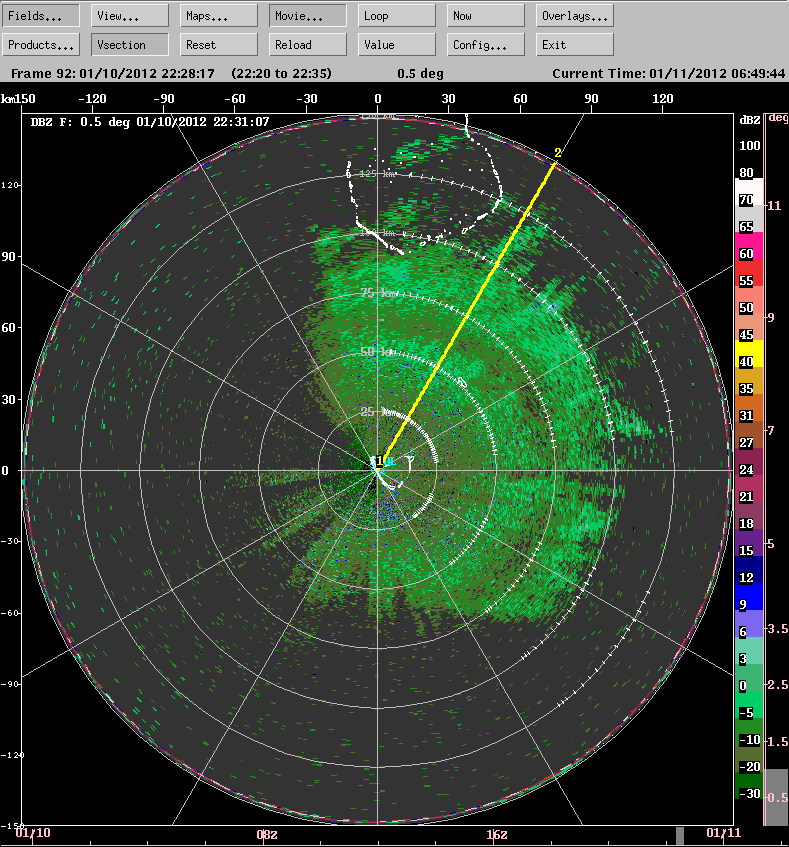The image size is (789, 847).
Task: Click the 9 dBZ blue color swatch
Action: coord(750,597)
